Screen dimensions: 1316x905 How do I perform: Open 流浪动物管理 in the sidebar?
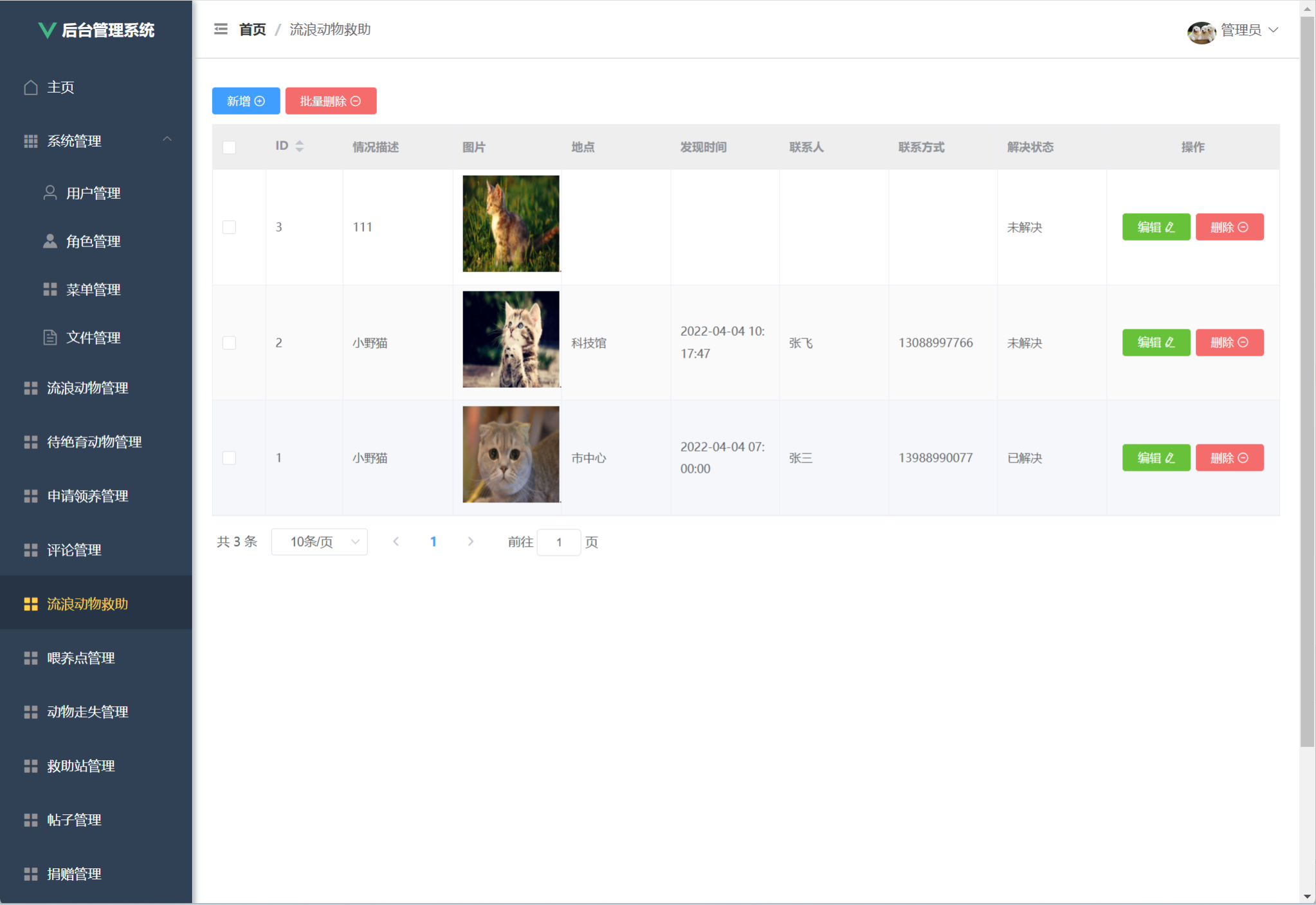pyautogui.click(x=87, y=388)
